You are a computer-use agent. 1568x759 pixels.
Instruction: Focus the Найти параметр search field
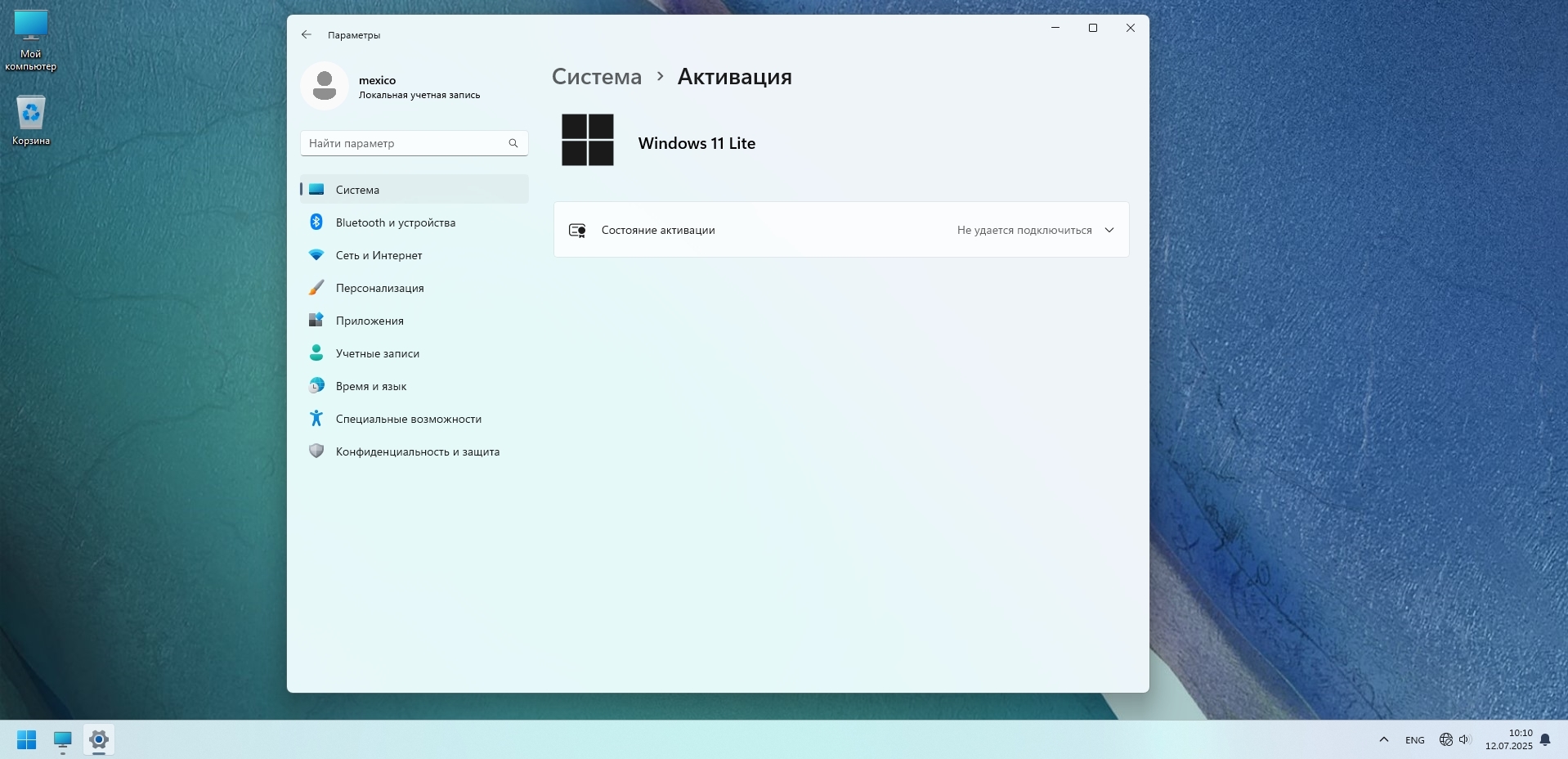414,143
